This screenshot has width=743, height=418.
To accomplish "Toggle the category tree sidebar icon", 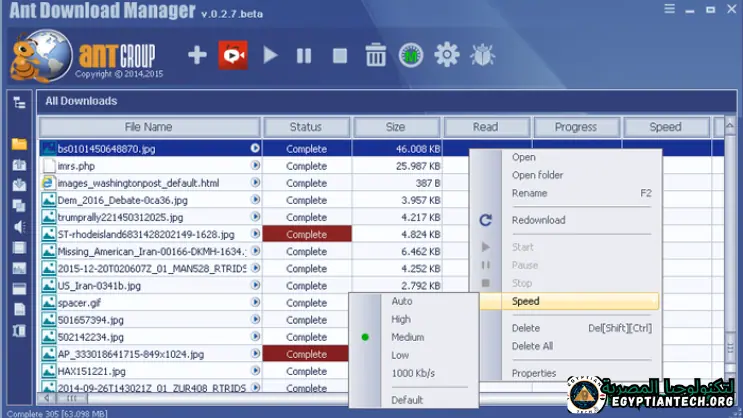I will point(19,102).
